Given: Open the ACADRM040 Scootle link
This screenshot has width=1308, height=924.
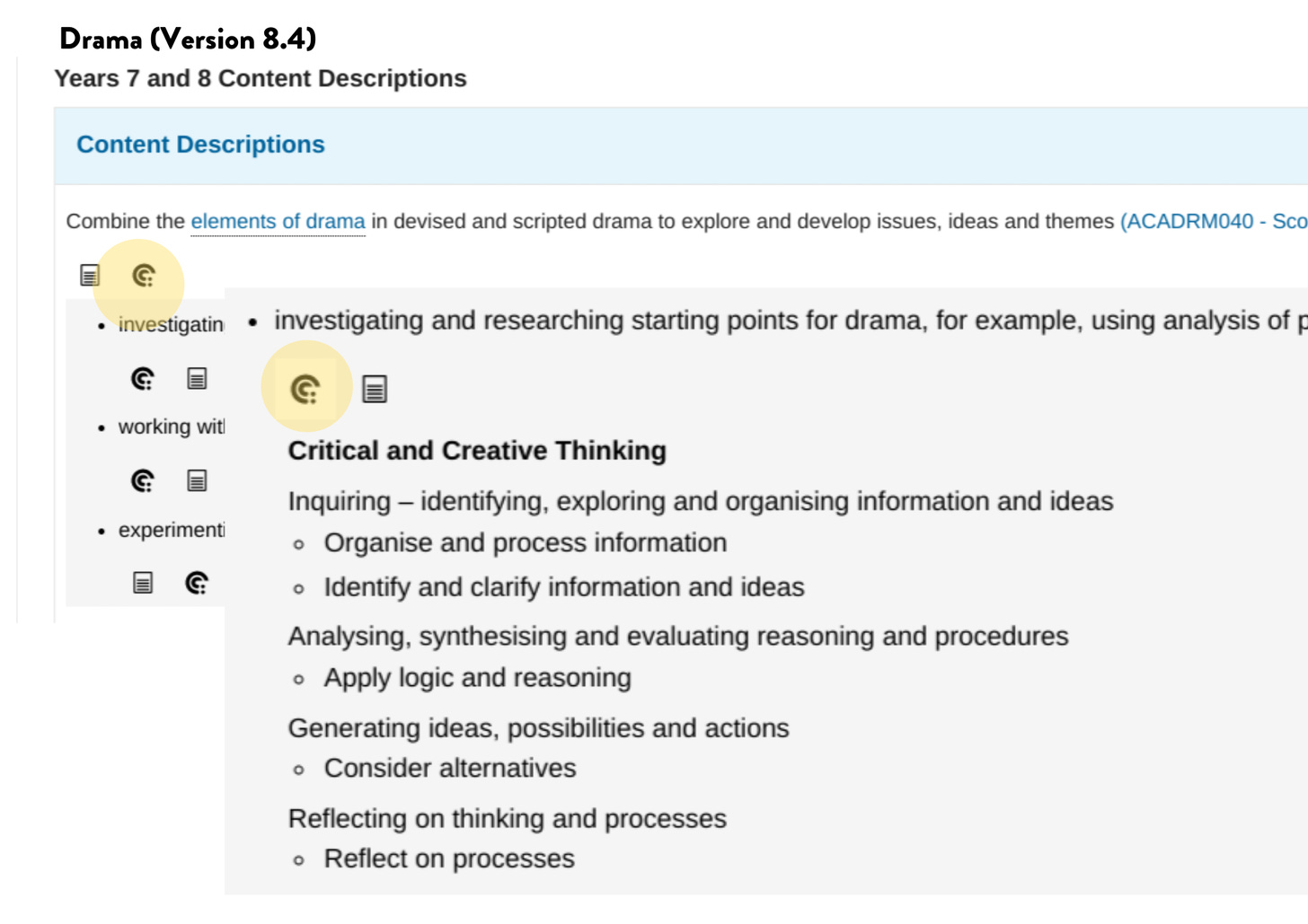Looking at the screenshot, I should pyautogui.click(x=1213, y=222).
